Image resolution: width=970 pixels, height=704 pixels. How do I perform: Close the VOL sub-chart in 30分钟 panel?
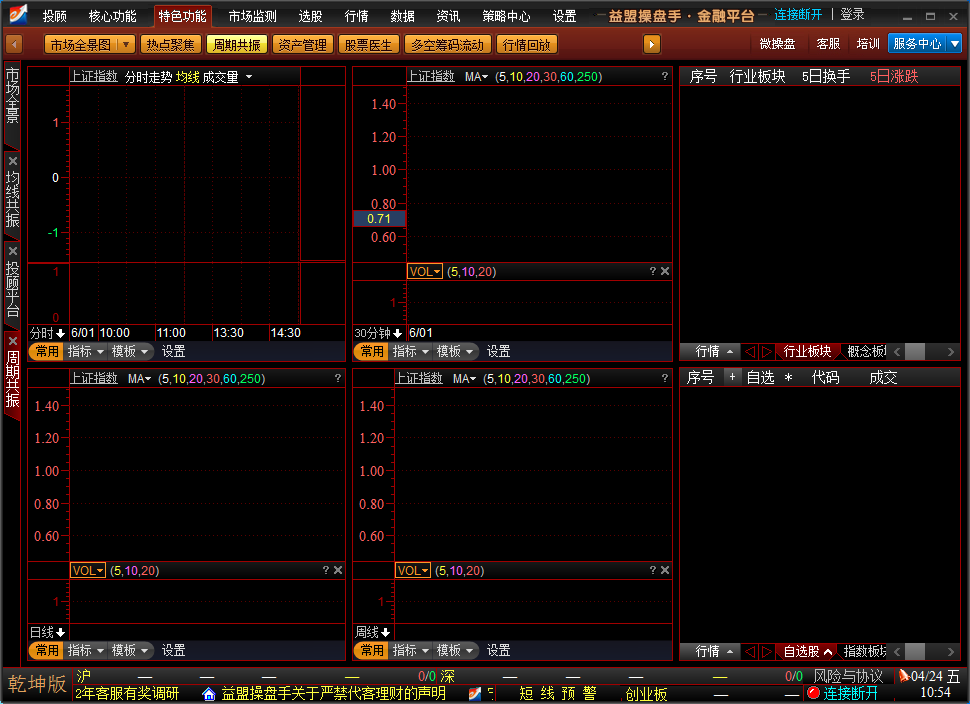665,271
